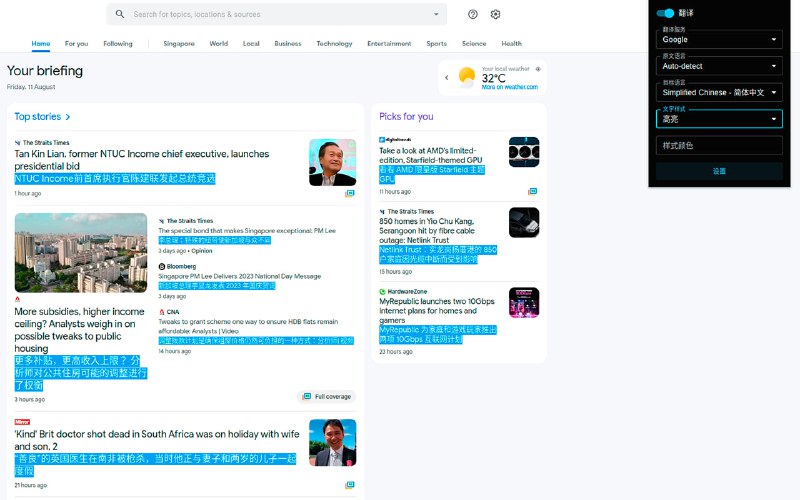
Task: Open full coverage icon for Netlink Trust story
Action: pos(533,272)
